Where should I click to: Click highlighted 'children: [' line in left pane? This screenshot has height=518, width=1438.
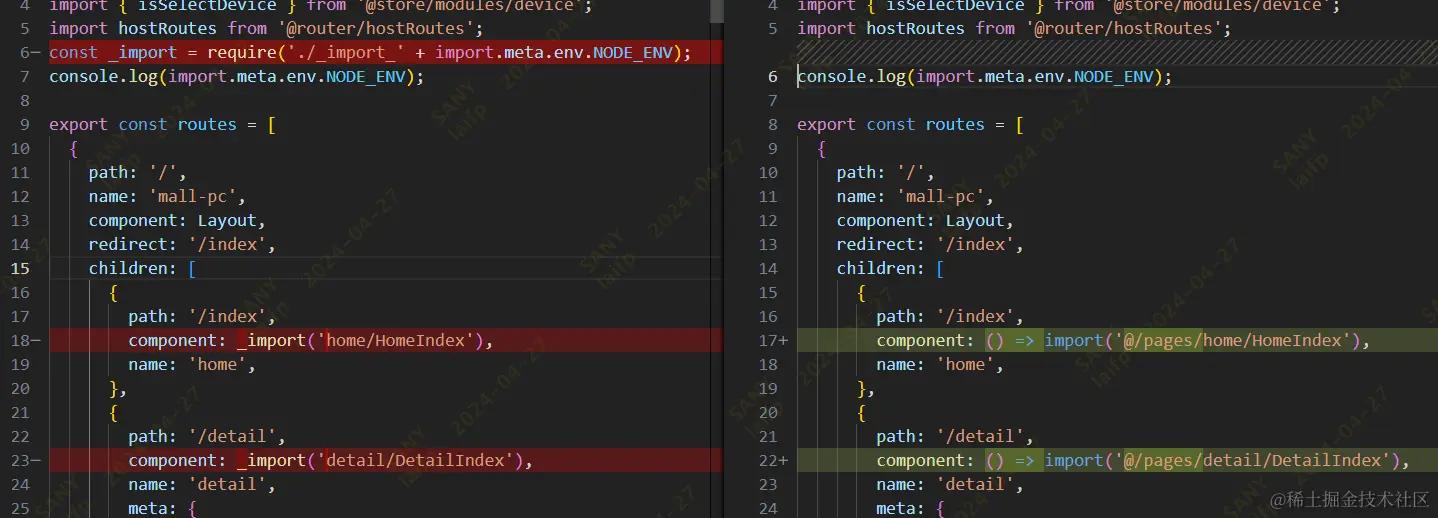point(142,268)
